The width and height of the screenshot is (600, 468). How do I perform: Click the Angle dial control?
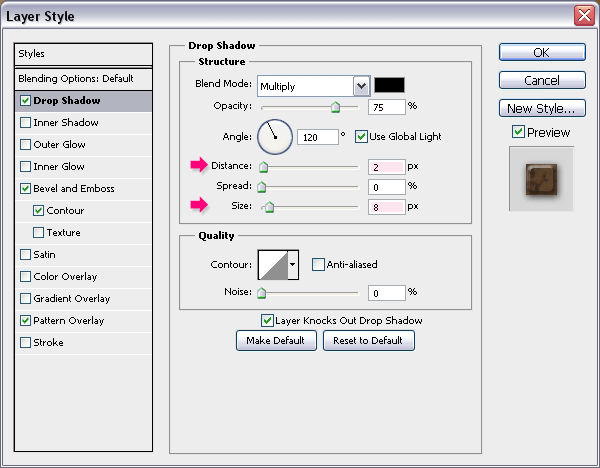click(275, 137)
